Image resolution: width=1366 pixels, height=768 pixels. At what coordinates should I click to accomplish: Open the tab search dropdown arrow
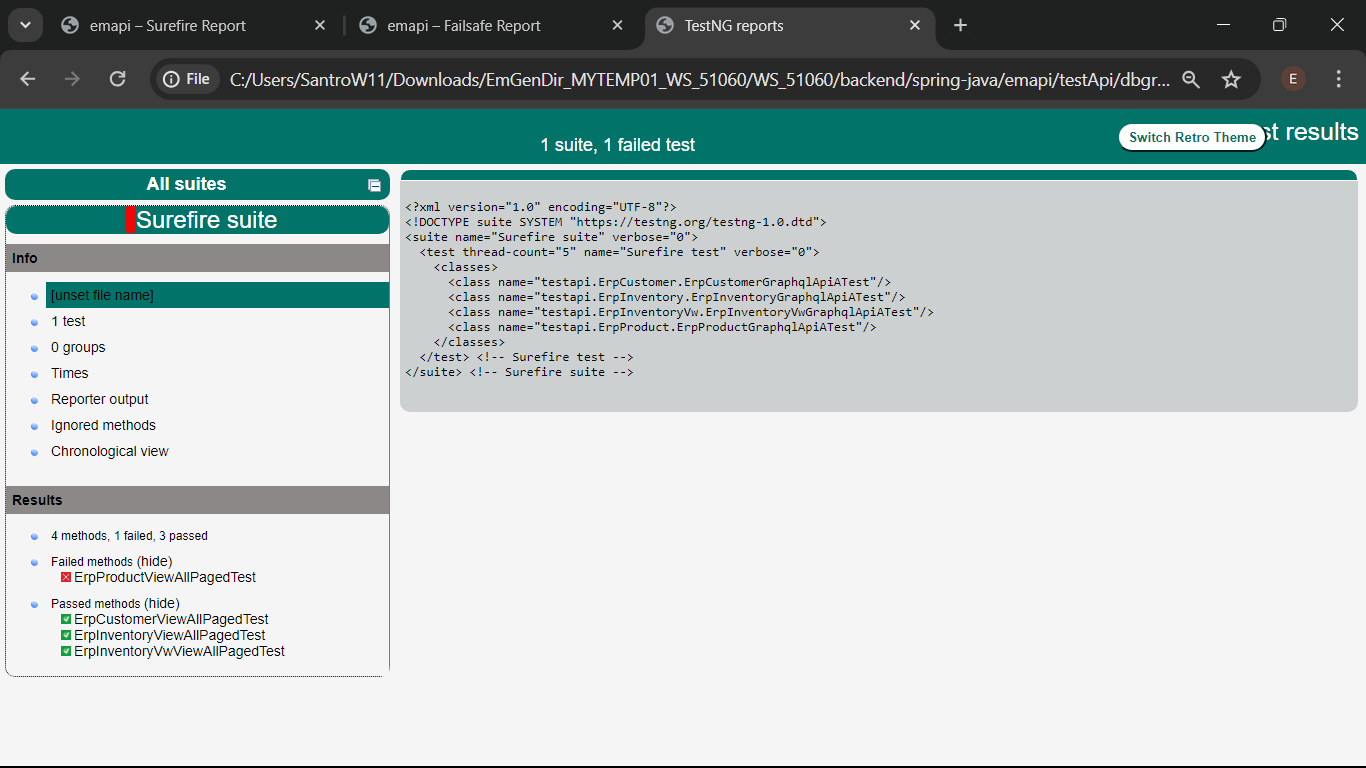tap(25, 25)
